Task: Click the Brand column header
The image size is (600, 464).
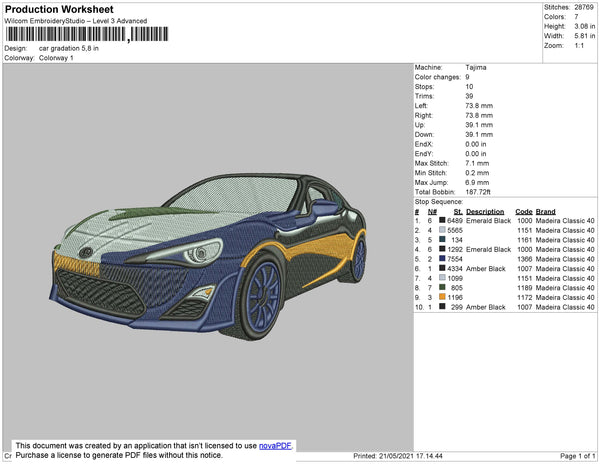Action: coord(545,212)
